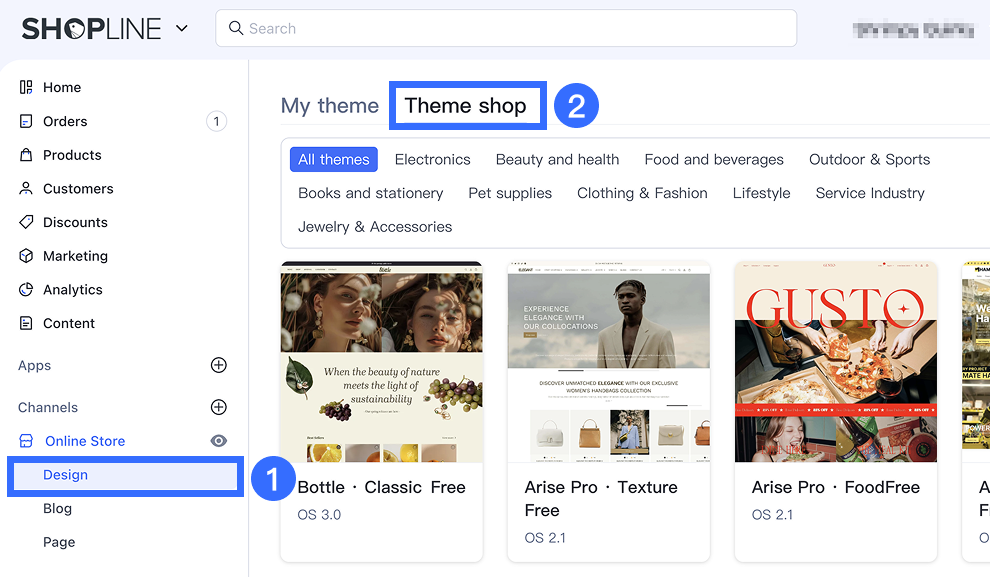The image size is (990, 577).
Task: Click the Marketing icon in sidebar
Action: pyautogui.click(x=26, y=256)
